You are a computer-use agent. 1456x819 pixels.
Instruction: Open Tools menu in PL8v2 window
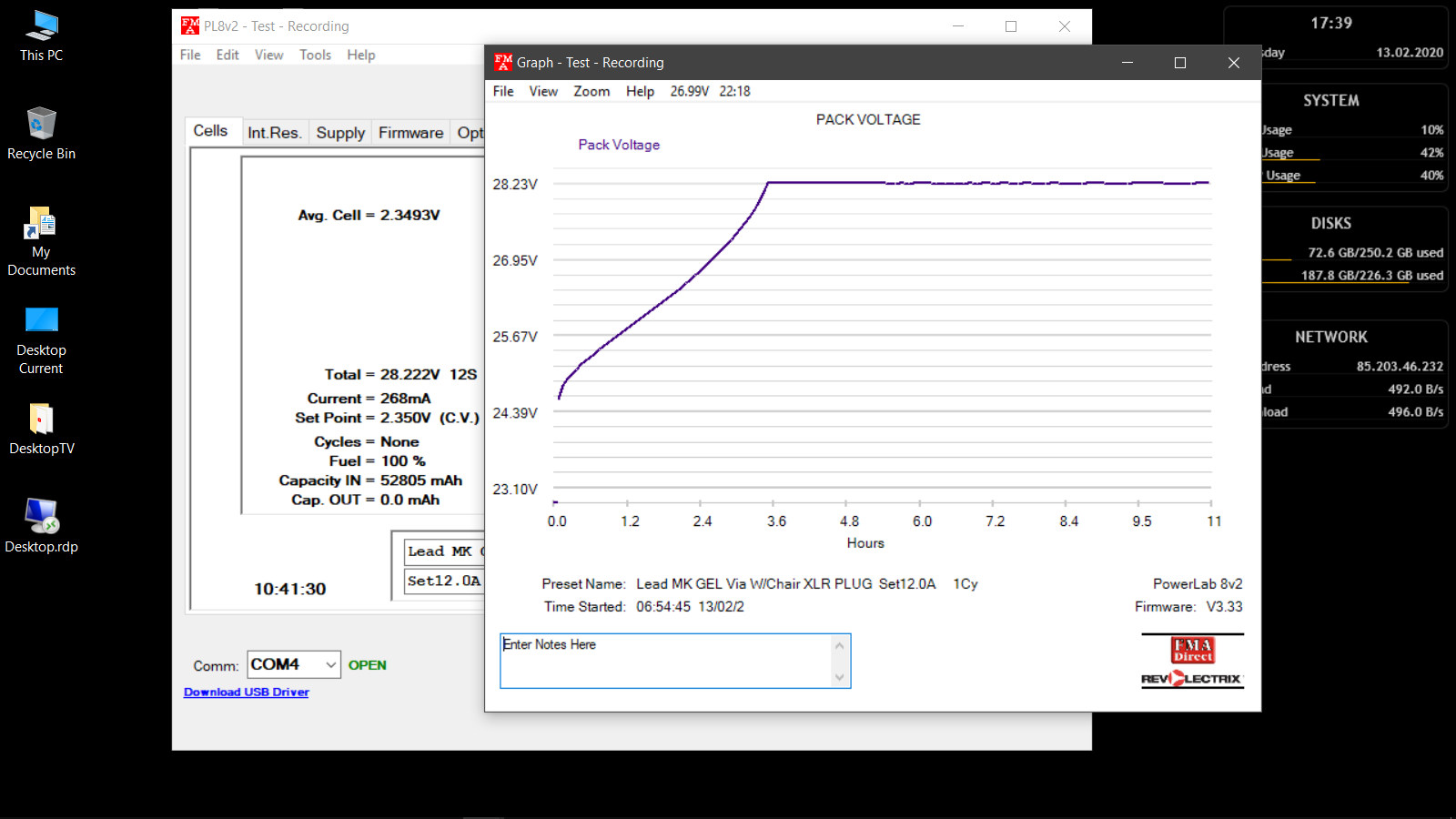[x=315, y=55]
